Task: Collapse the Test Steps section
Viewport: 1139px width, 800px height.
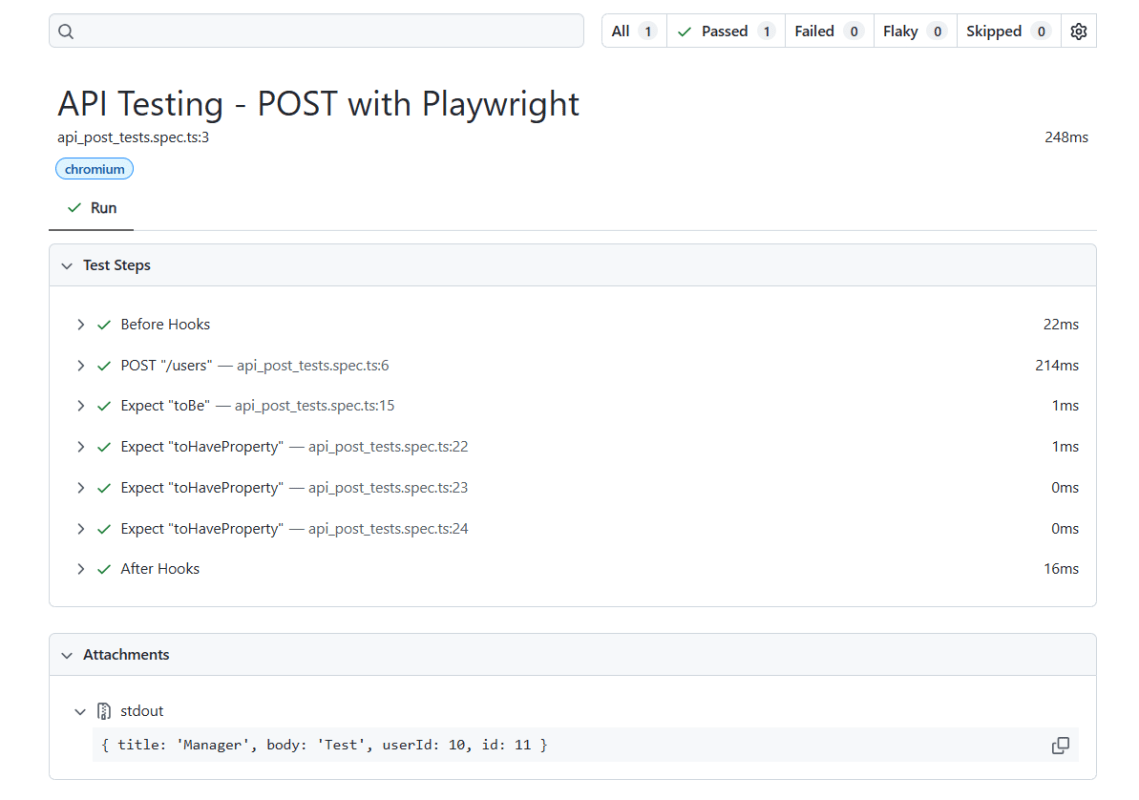Action: click(67, 266)
